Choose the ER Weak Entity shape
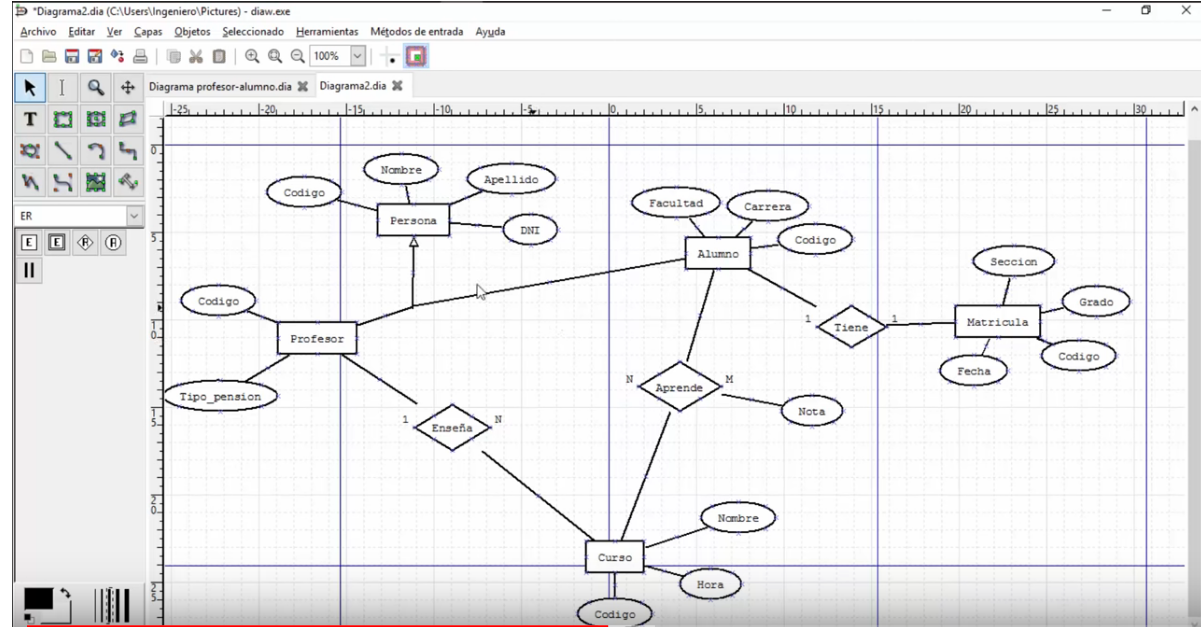Image resolution: width=1201 pixels, height=627 pixels. coord(58,242)
